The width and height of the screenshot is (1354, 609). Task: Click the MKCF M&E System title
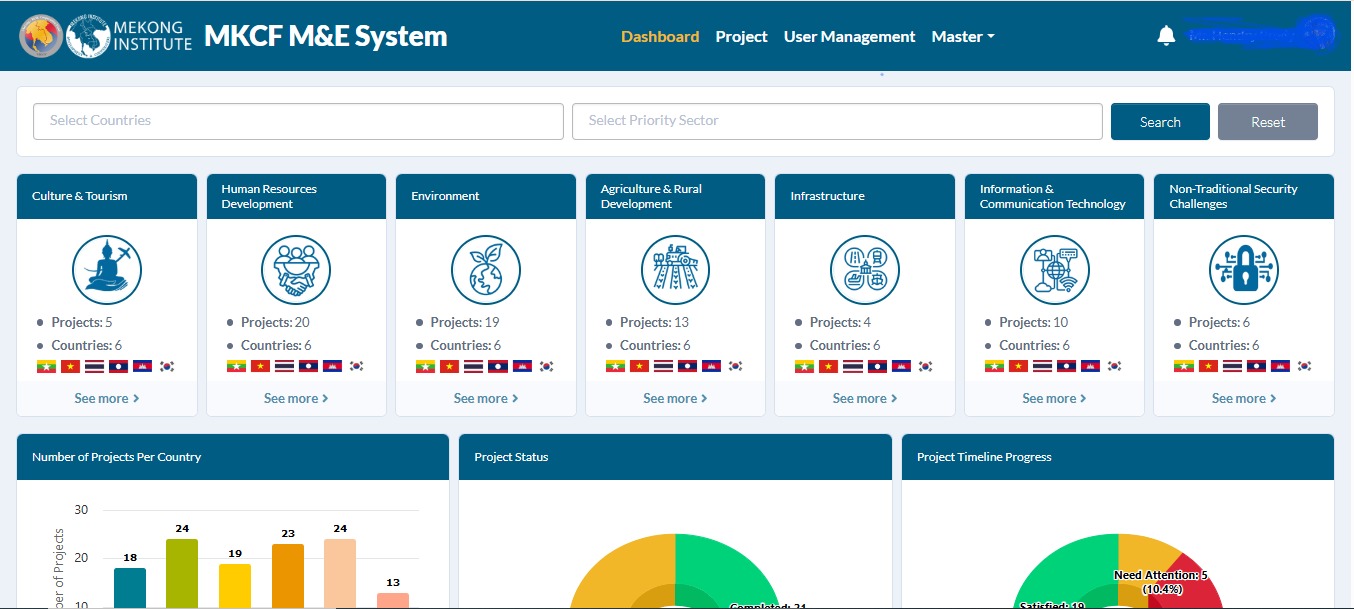click(x=326, y=36)
